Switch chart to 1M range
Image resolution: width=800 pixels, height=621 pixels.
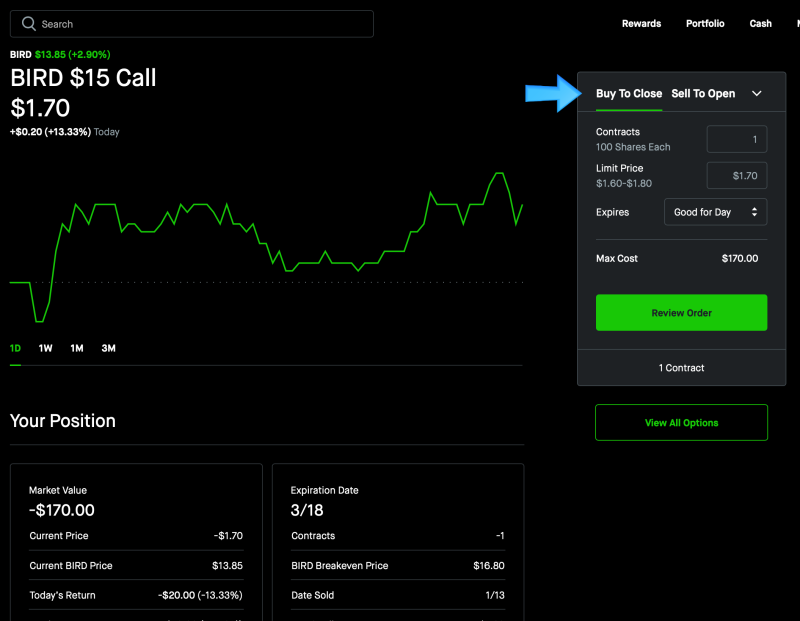[x=77, y=348]
